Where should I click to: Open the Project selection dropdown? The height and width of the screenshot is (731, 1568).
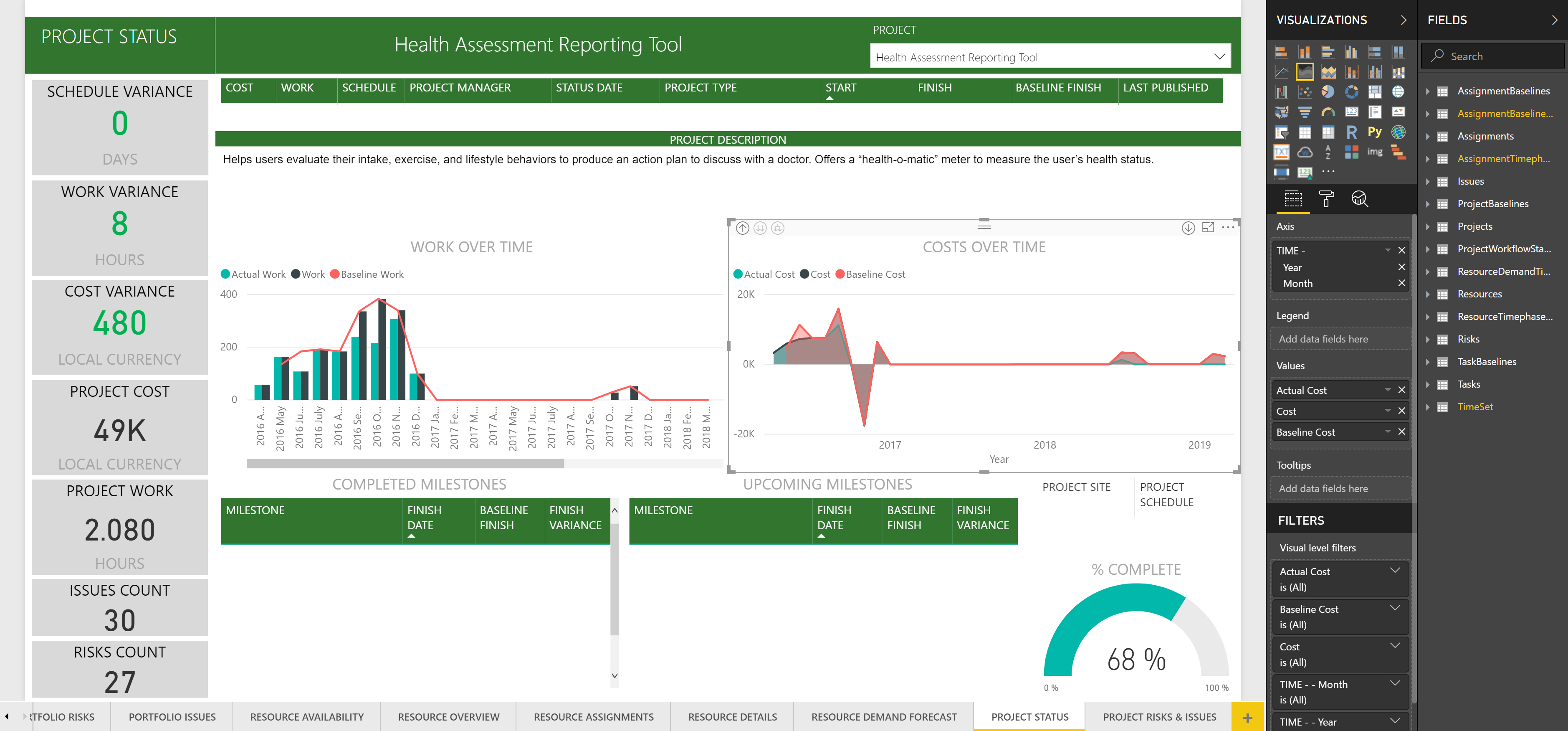click(x=1220, y=57)
